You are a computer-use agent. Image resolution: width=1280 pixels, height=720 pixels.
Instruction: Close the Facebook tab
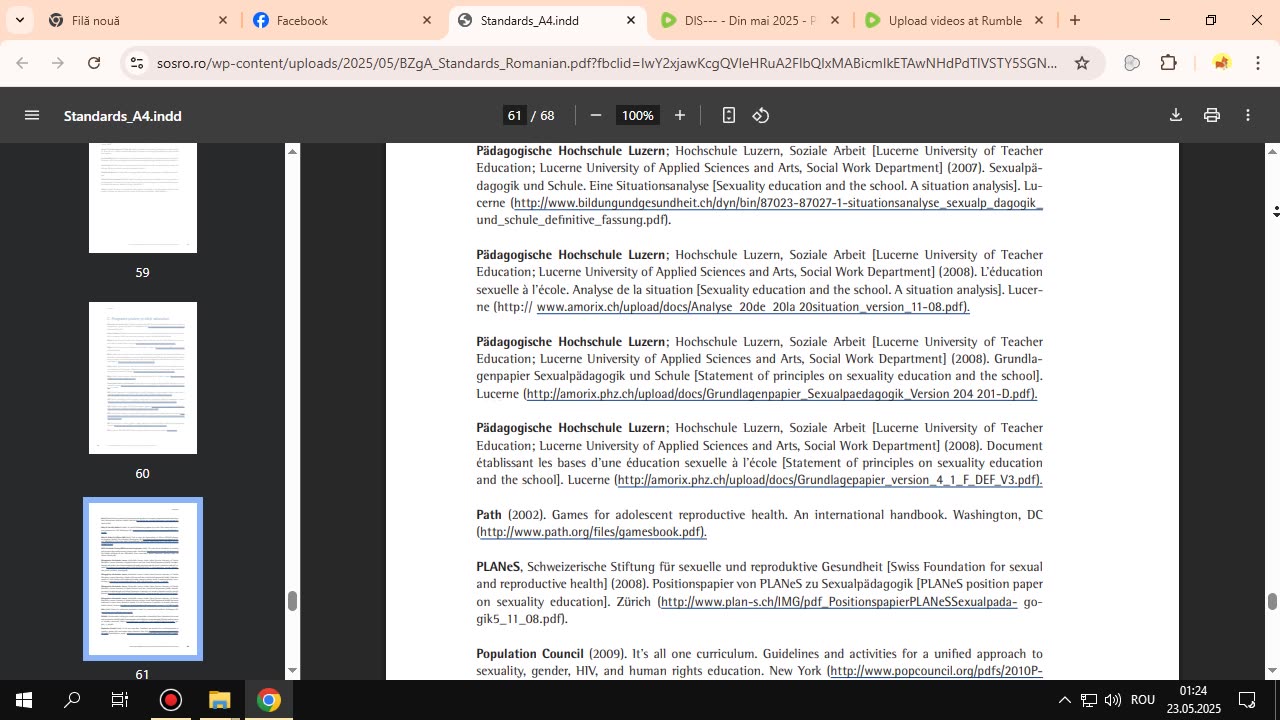point(427,20)
